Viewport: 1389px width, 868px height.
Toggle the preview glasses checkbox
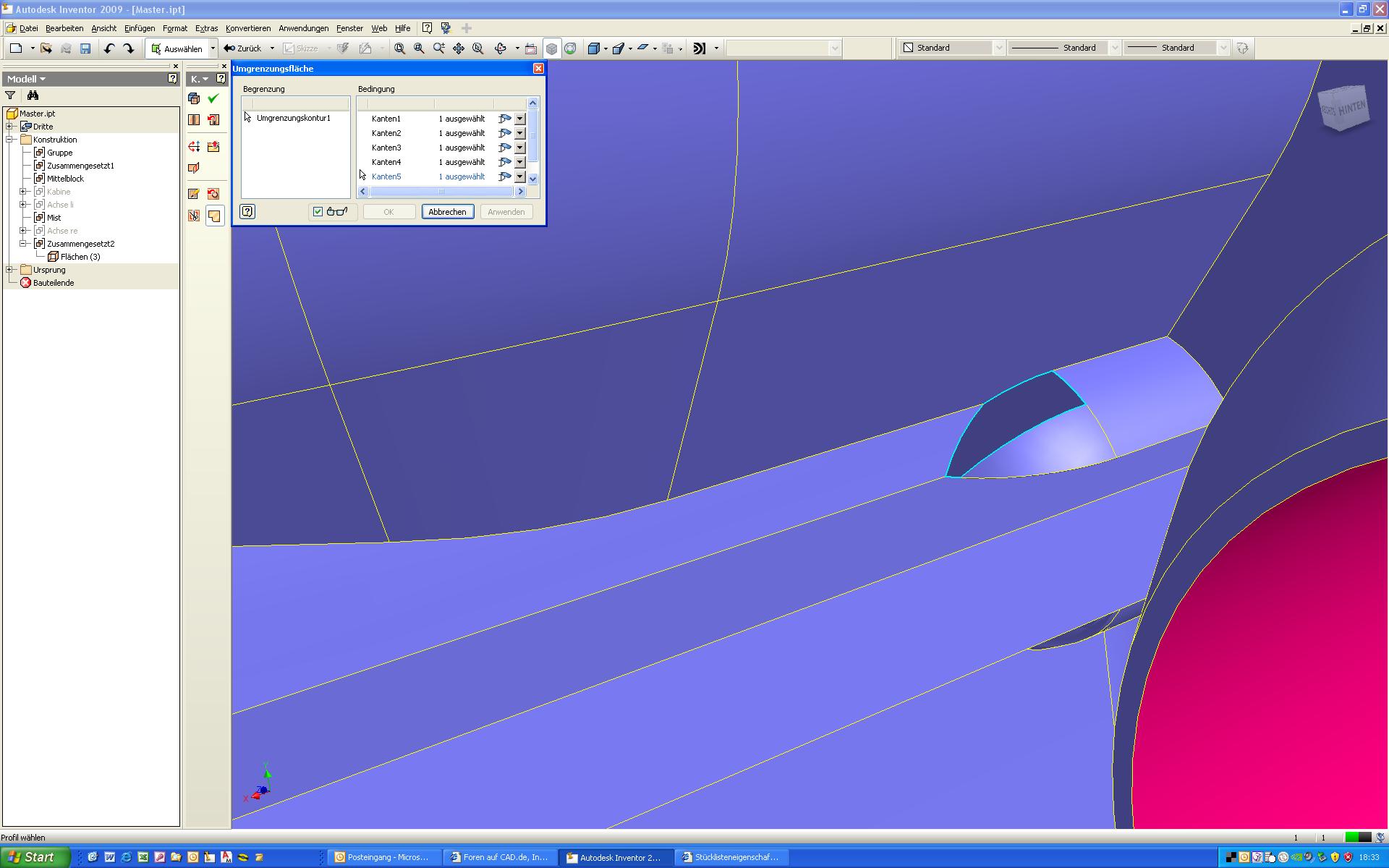[x=318, y=212]
